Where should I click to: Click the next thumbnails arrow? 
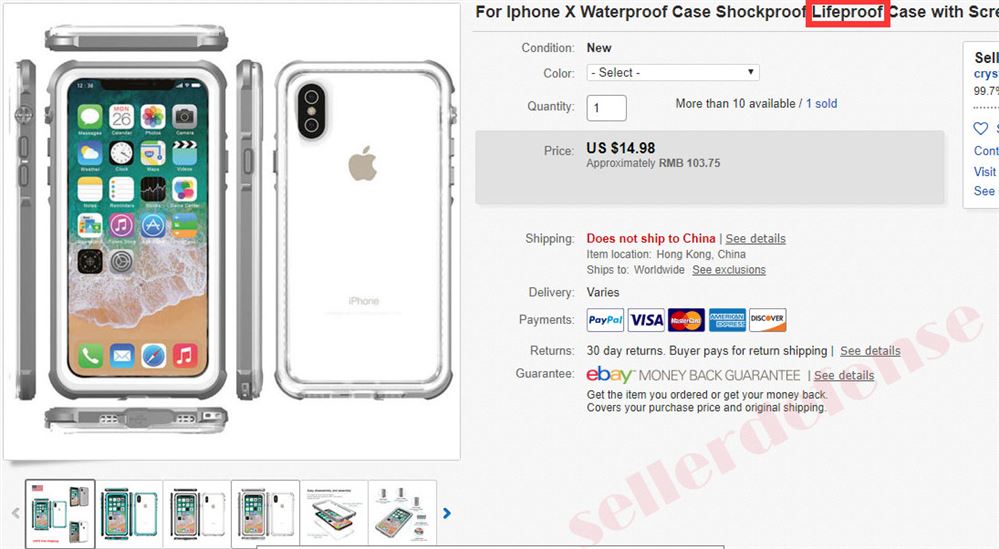(x=447, y=513)
